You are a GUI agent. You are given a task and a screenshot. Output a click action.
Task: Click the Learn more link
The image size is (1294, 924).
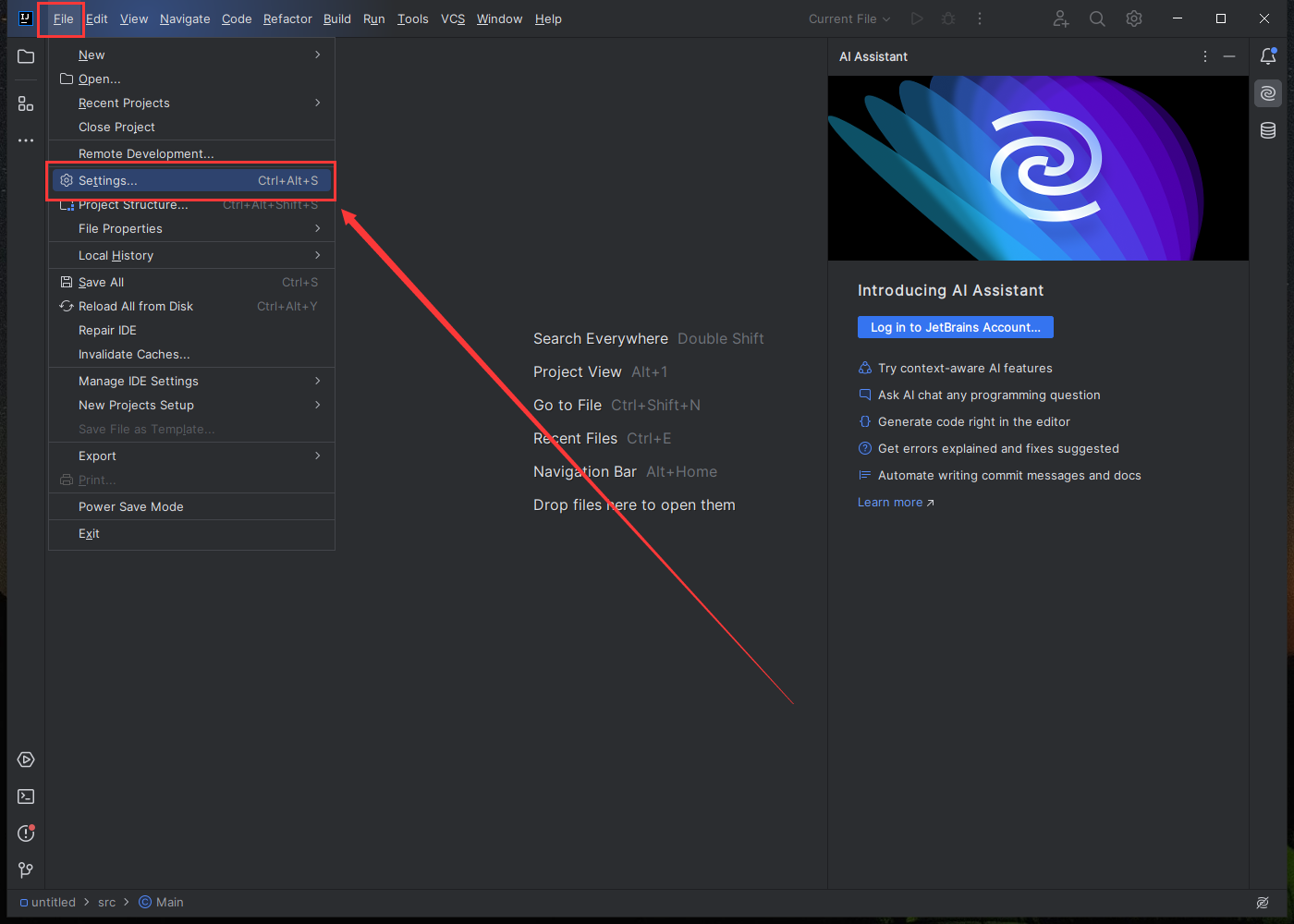coord(889,502)
